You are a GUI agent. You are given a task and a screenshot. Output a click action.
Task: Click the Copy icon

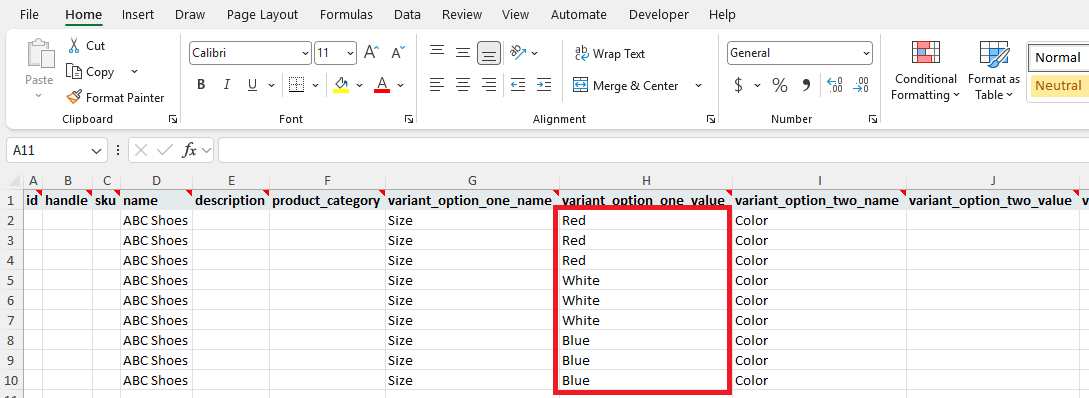click(74, 72)
